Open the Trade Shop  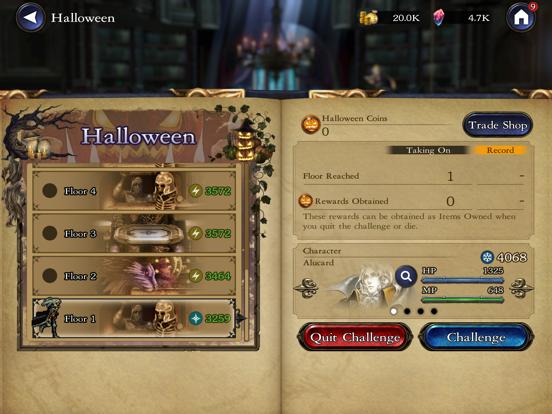[497, 125]
